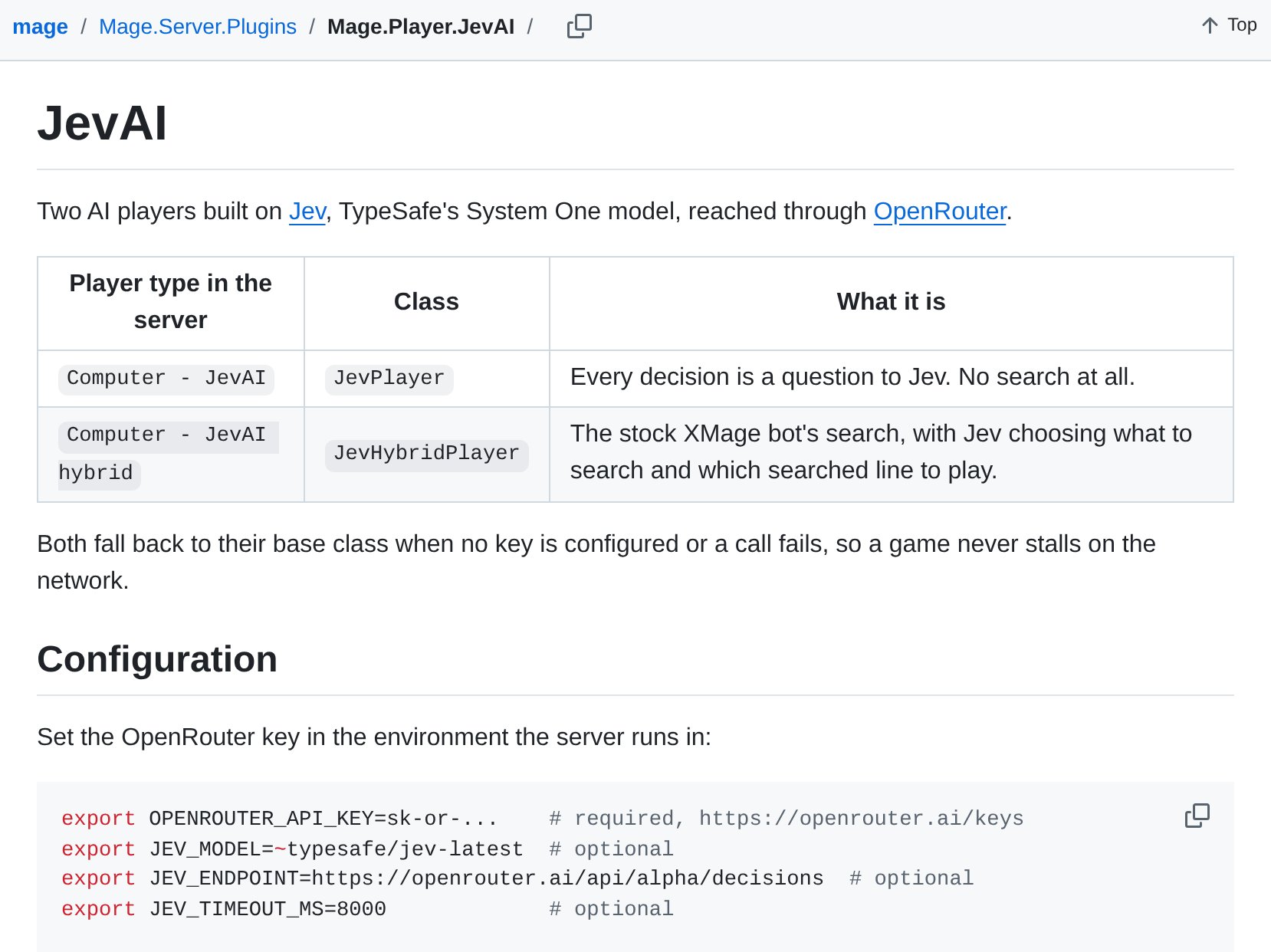Screen dimensions: 1271x952
Task: Select the 'Class' column header
Action: 426,302
